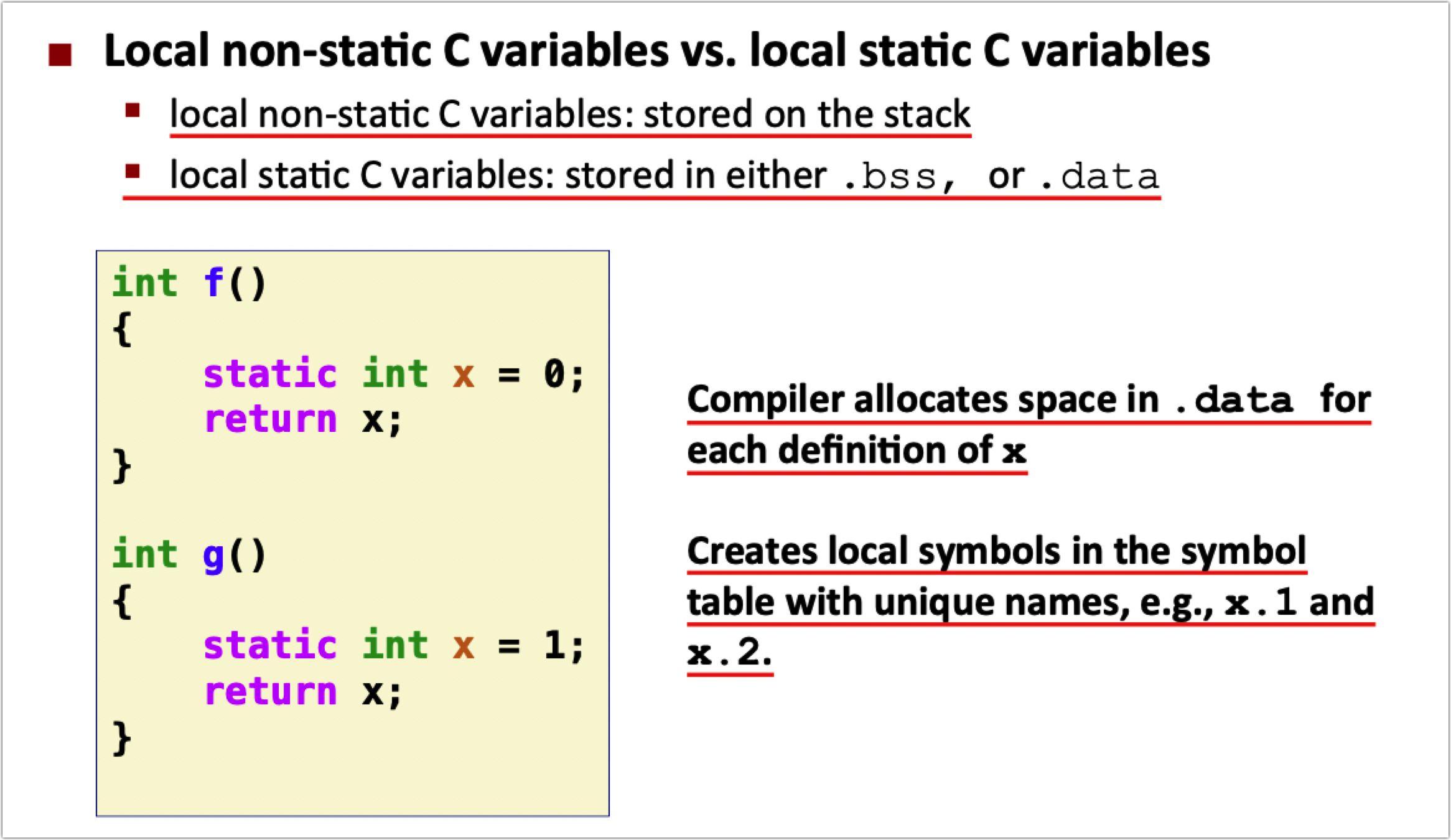The width and height of the screenshot is (1451, 840).
Task: Click the '.bss,' monospace text
Action: tap(898, 177)
